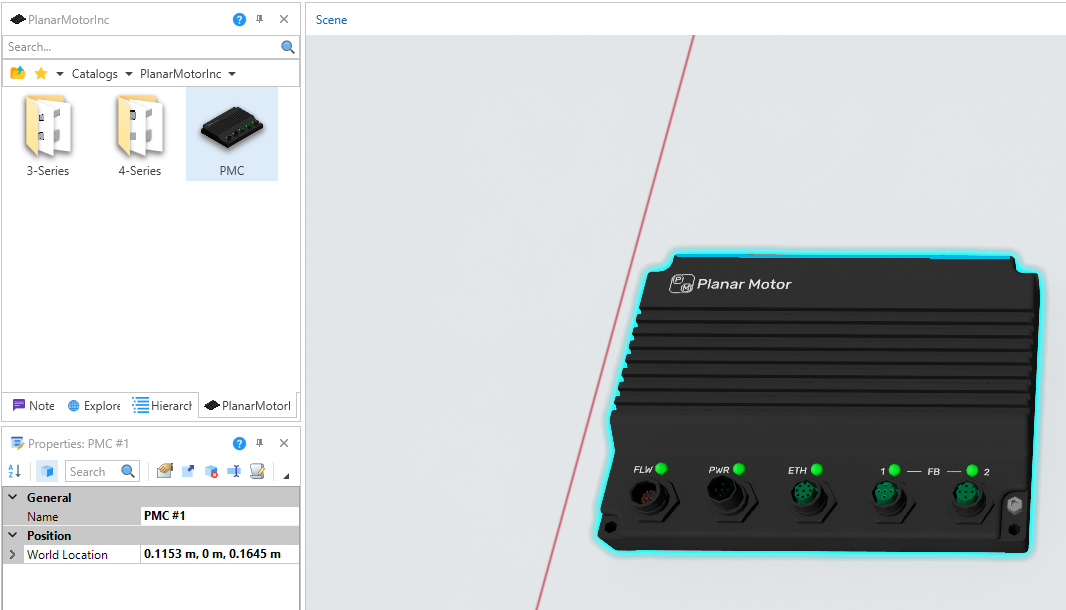
Task: Click the yellow favorites star icon
Action: (x=41, y=74)
